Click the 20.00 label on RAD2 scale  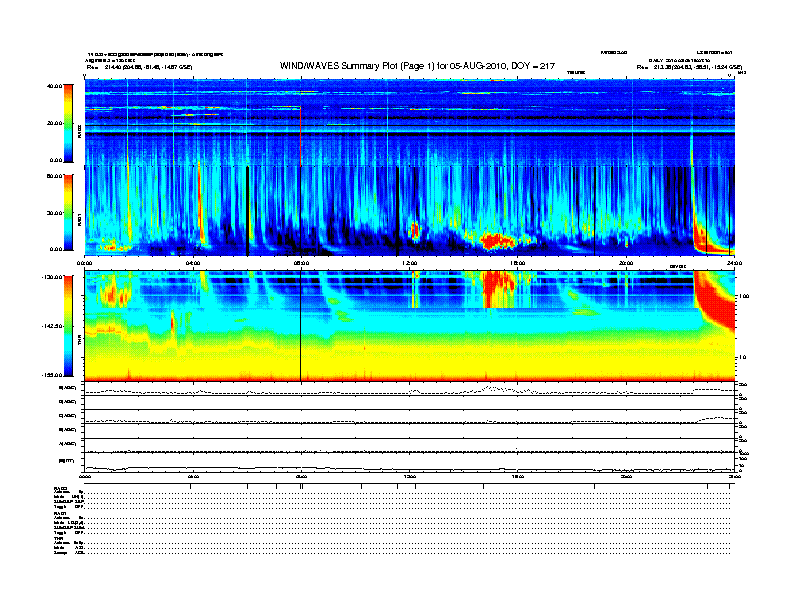coord(54,123)
